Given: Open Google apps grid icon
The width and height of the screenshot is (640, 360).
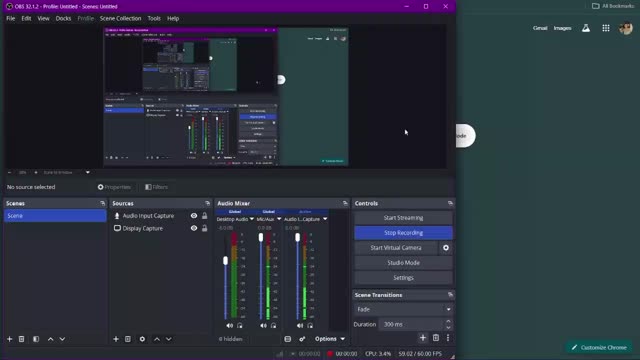Looking at the screenshot, I should [x=606, y=28].
